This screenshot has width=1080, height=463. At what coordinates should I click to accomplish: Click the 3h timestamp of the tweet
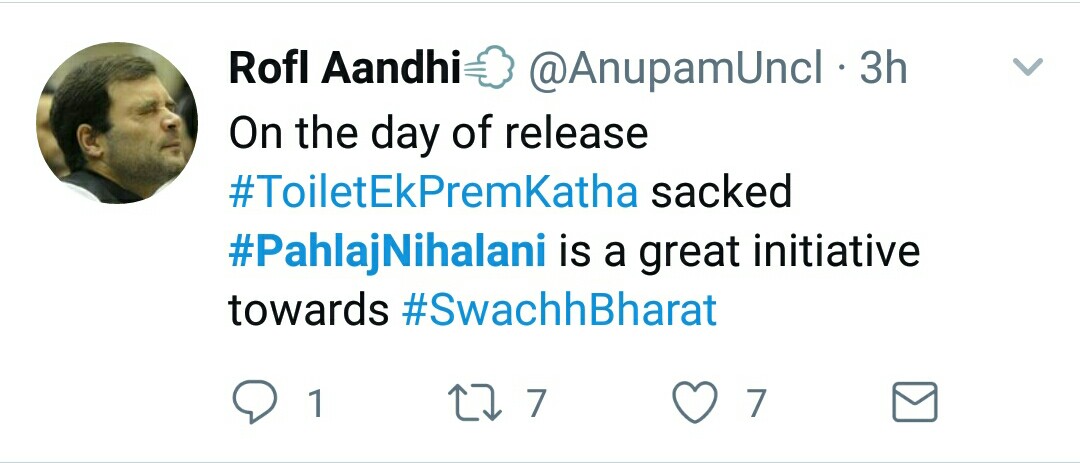point(882,69)
